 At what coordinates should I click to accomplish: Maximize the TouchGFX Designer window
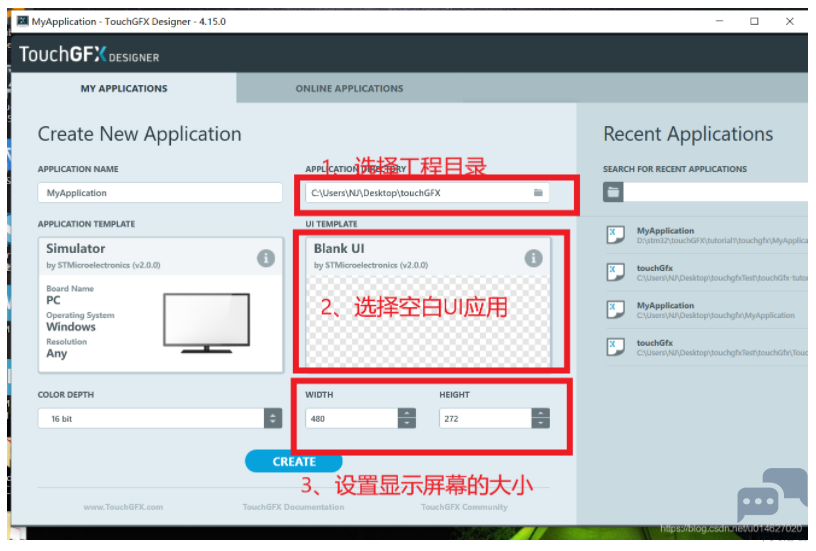(754, 21)
